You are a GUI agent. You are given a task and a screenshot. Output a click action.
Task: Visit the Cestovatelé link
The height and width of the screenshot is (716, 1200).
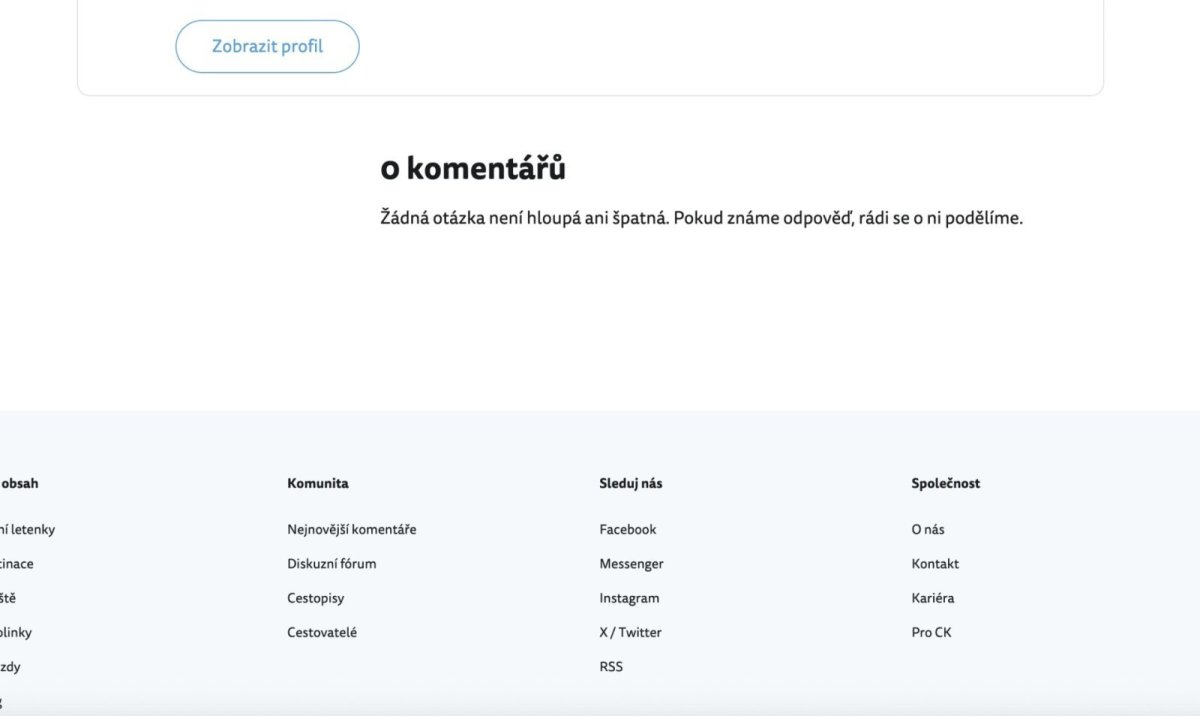pyautogui.click(x=321, y=632)
